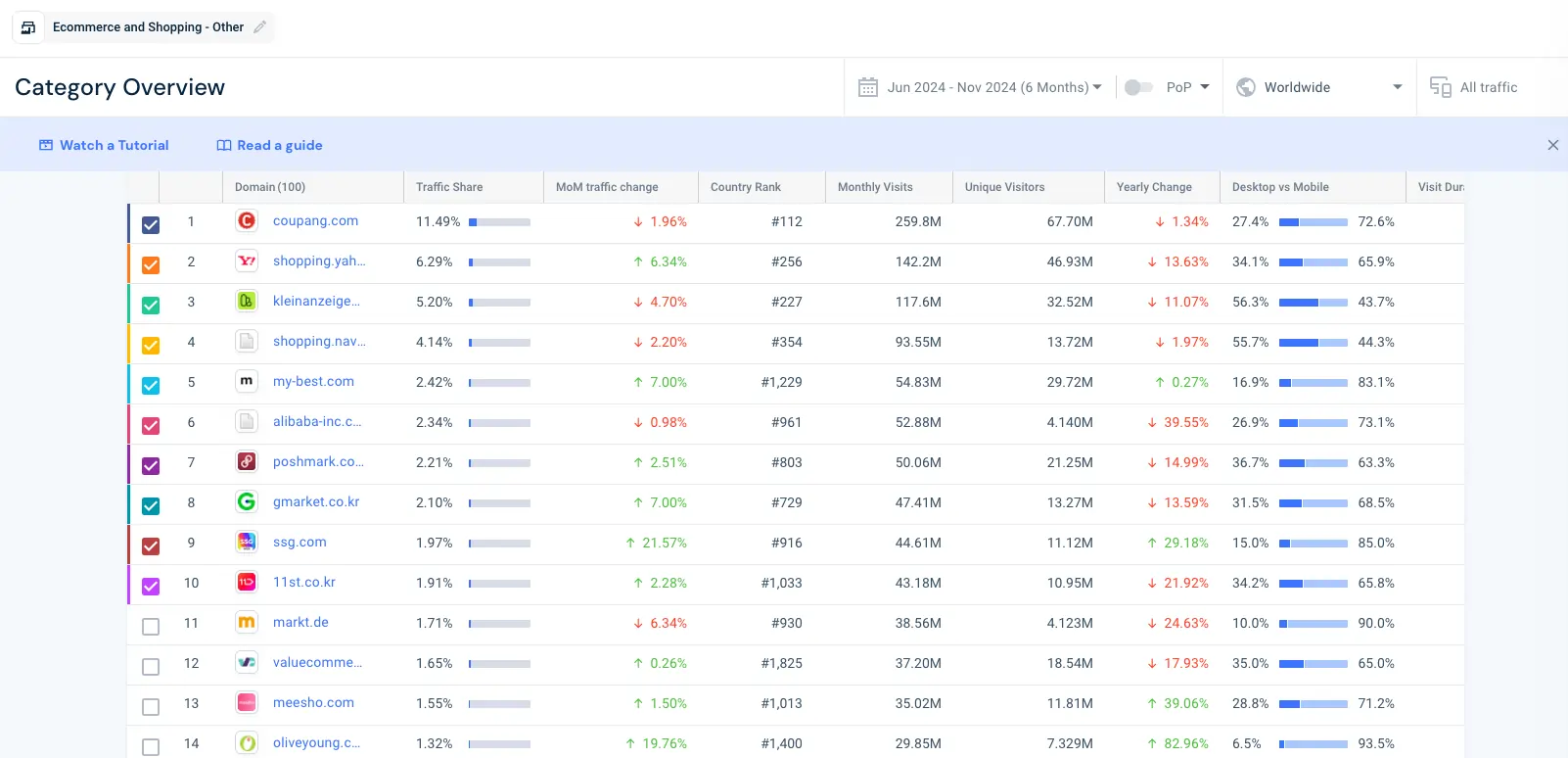Check the valuecommerce row checkbox
The height and width of the screenshot is (758, 1568).
[151, 667]
